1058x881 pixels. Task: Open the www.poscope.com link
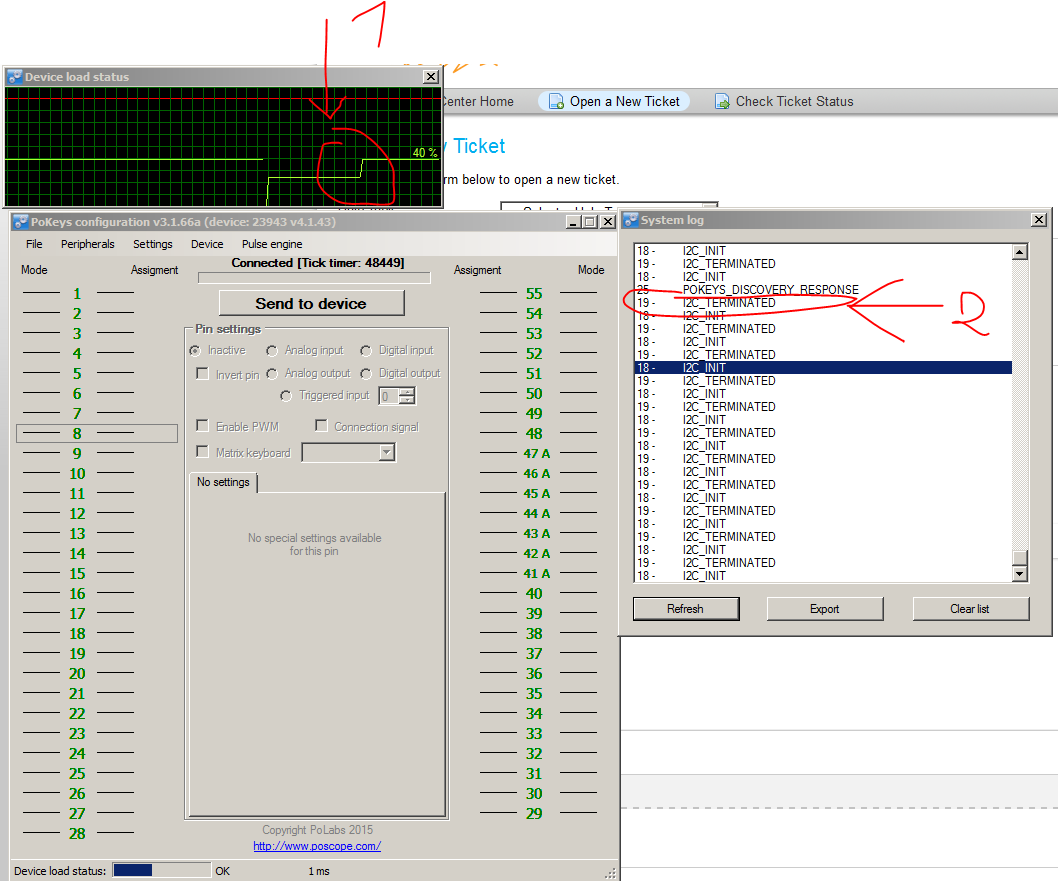tap(316, 846)
